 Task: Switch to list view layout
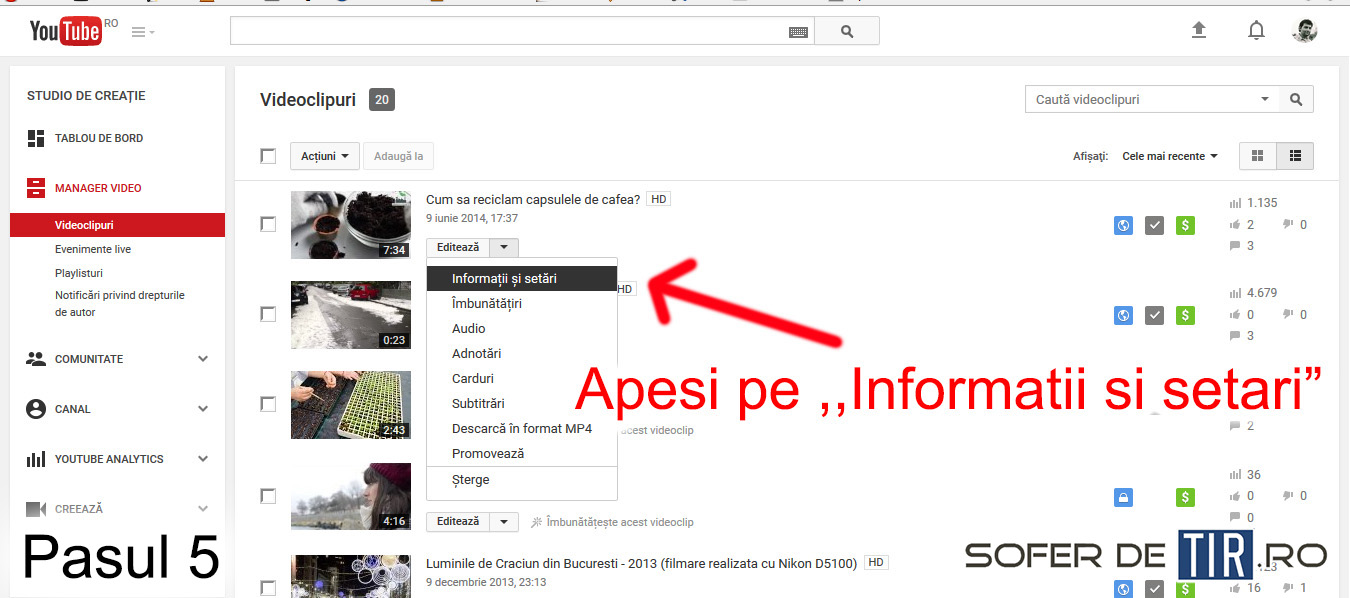(1295, 156)
